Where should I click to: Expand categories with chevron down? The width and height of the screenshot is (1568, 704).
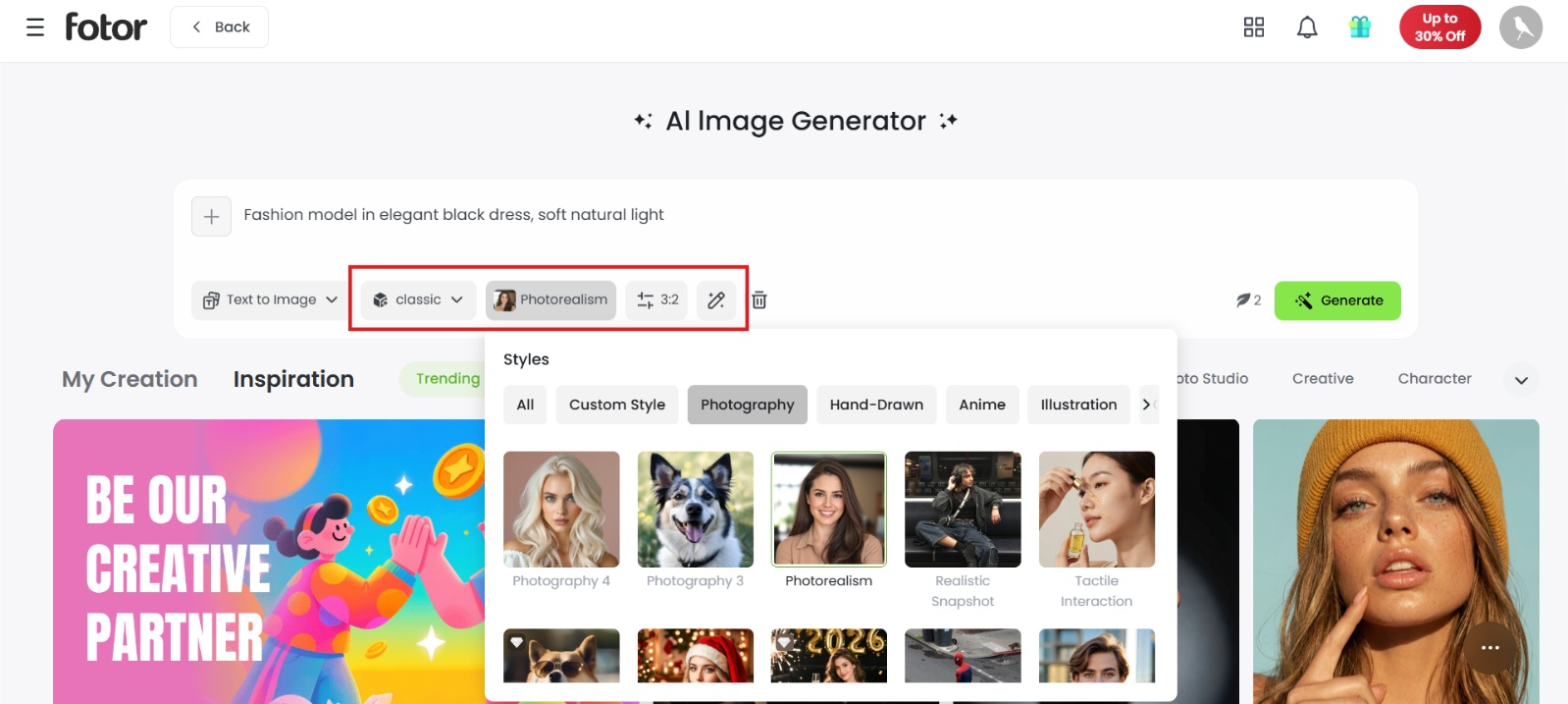1521,380
